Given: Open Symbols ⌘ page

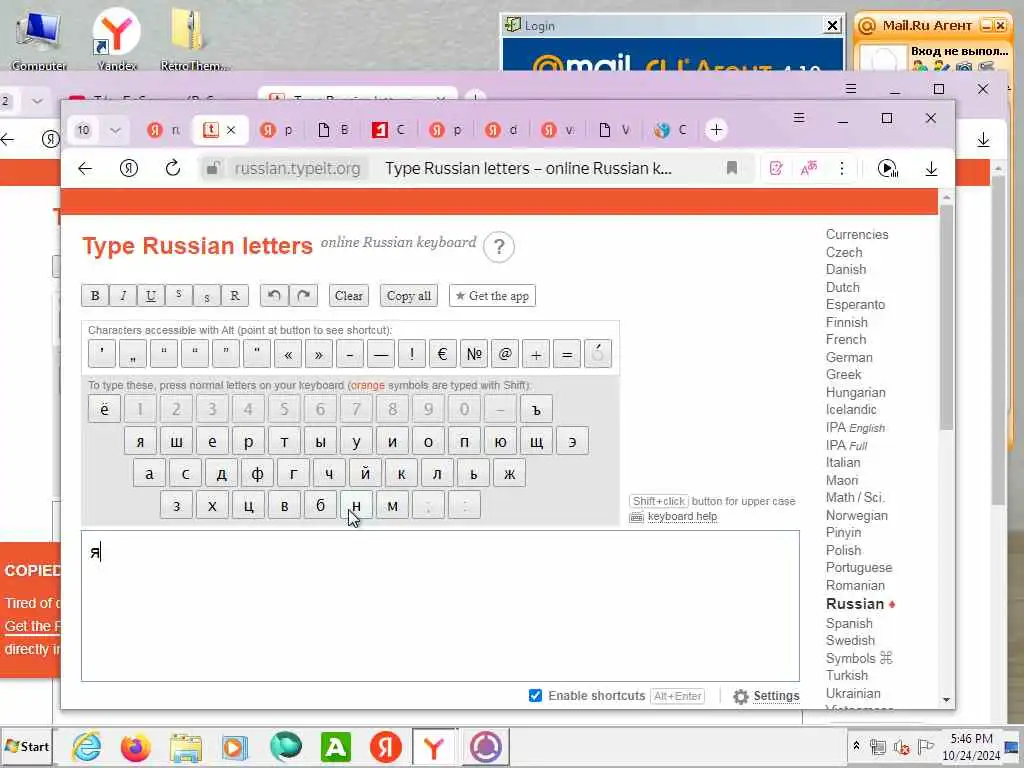Looking at the screenshot, I should point(859,658).
